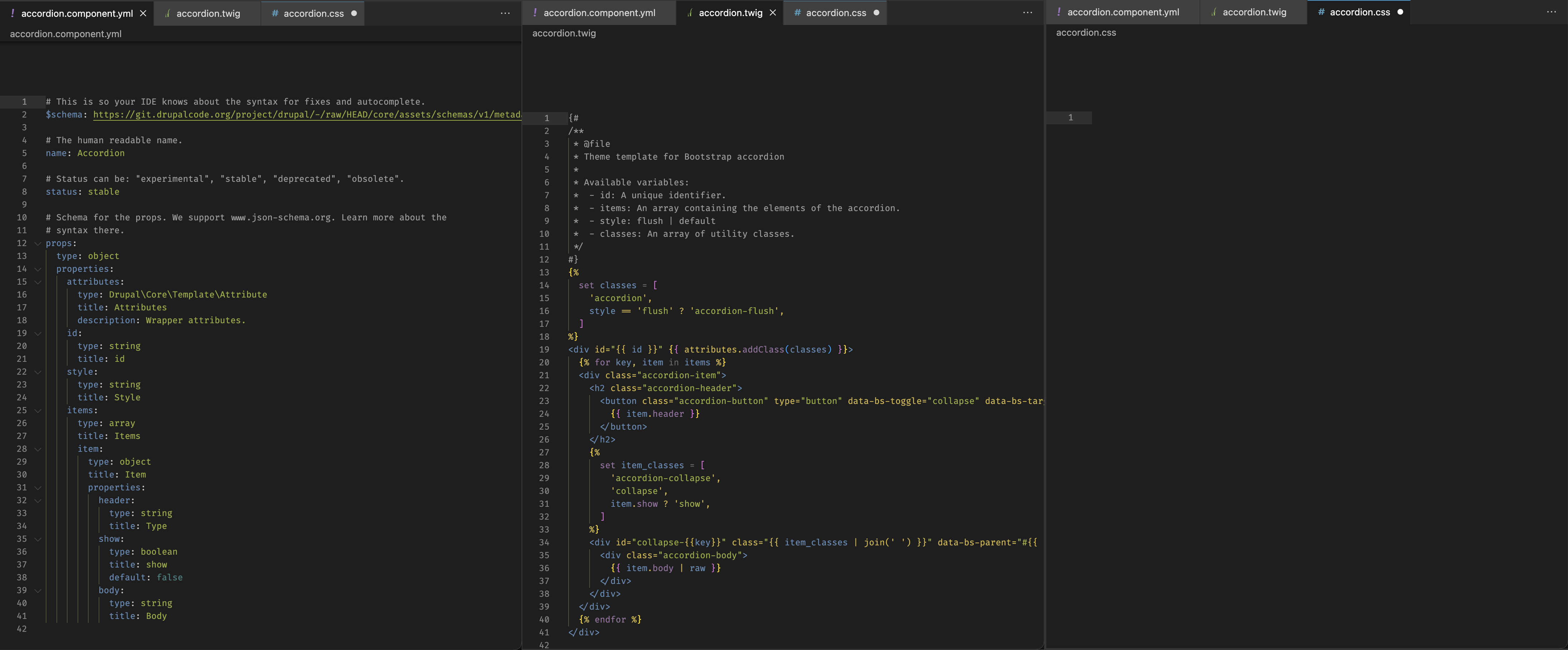Fold the body: block at line 39
This screenshot has height=650, width=1568.
(38, 591)
